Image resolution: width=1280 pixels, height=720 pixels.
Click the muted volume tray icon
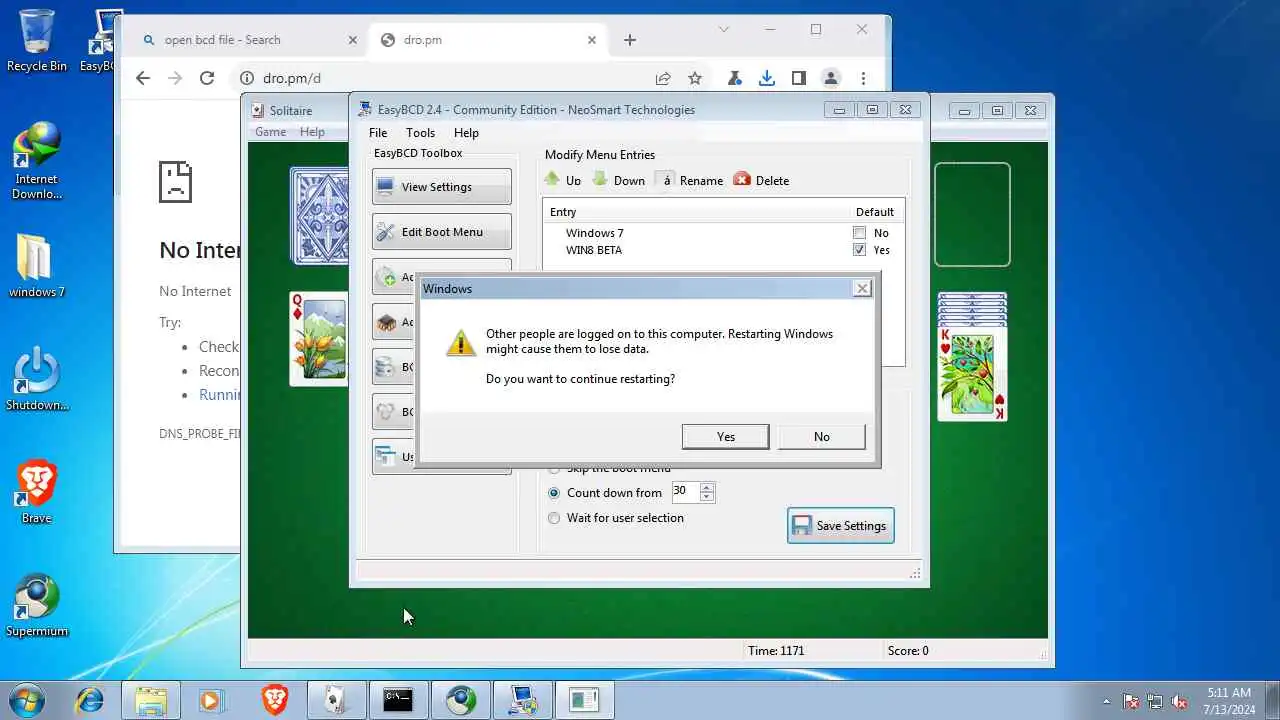pyautogui.click(x=1179, y=701)
